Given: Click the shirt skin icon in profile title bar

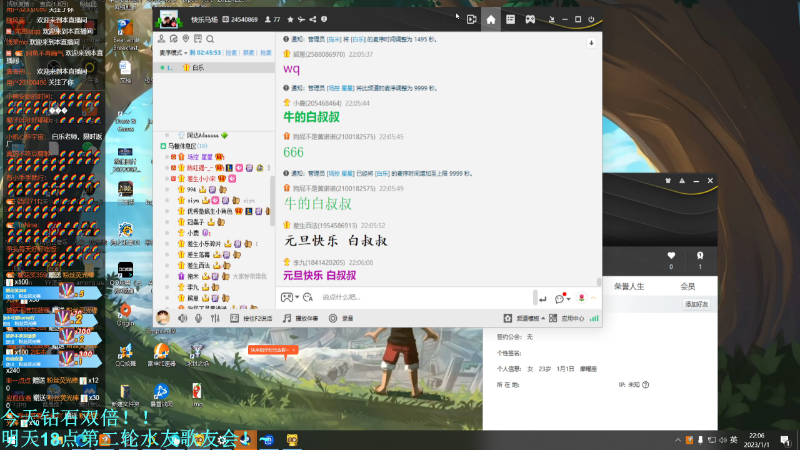Looking at the screenshot, I should (x=668, y=181).
